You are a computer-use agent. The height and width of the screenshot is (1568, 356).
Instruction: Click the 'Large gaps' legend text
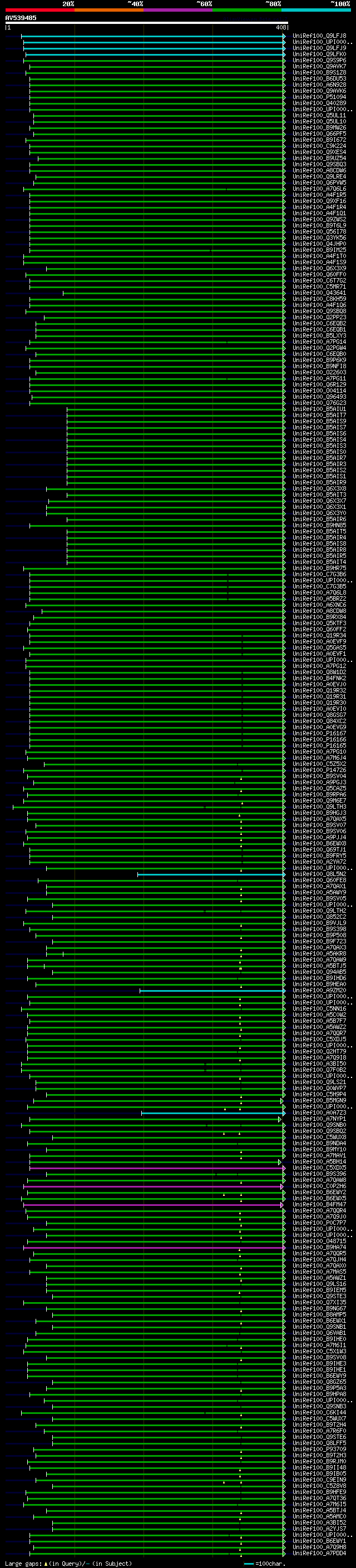coord(23,1564)
